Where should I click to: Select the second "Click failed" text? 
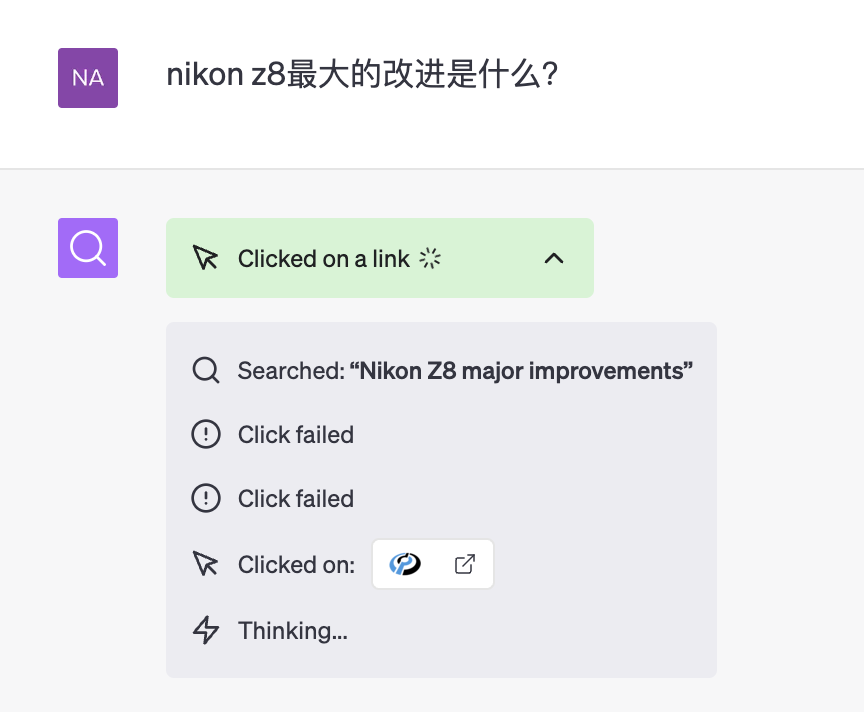click(296, 499)
